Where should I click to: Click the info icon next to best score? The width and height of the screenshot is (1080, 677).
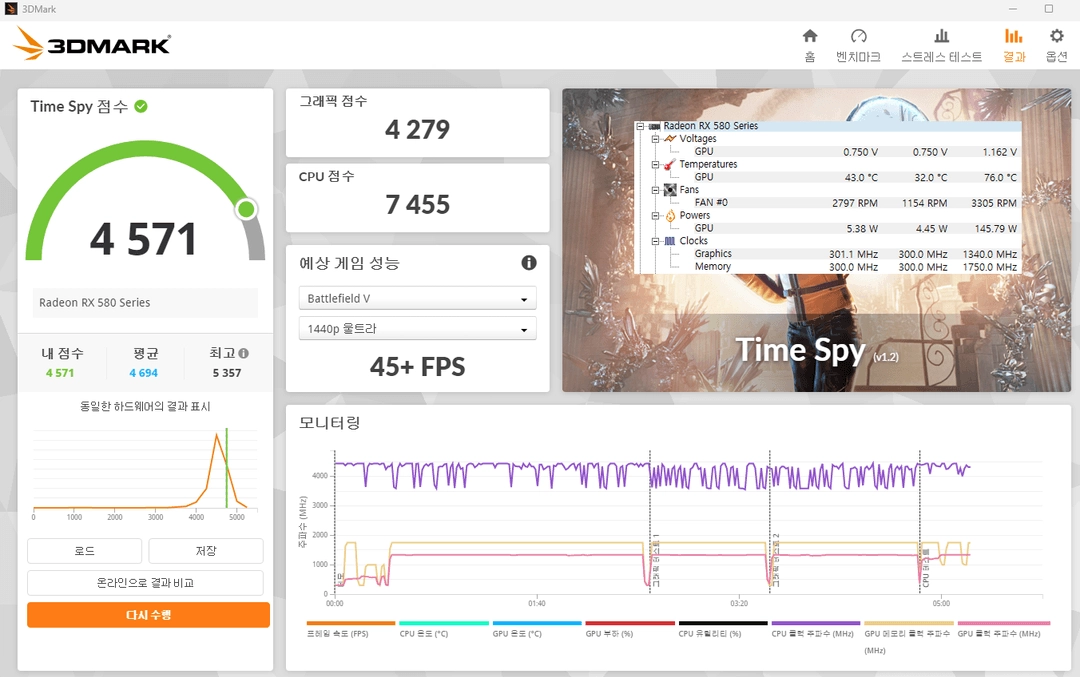[x=243, y=353]
